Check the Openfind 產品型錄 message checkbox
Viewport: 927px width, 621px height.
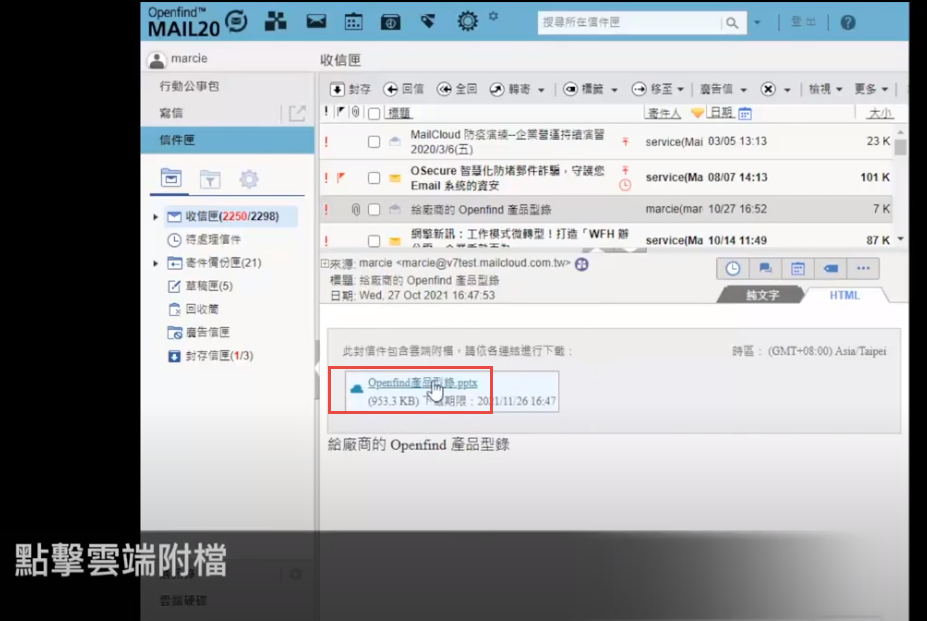coord(374,210)
